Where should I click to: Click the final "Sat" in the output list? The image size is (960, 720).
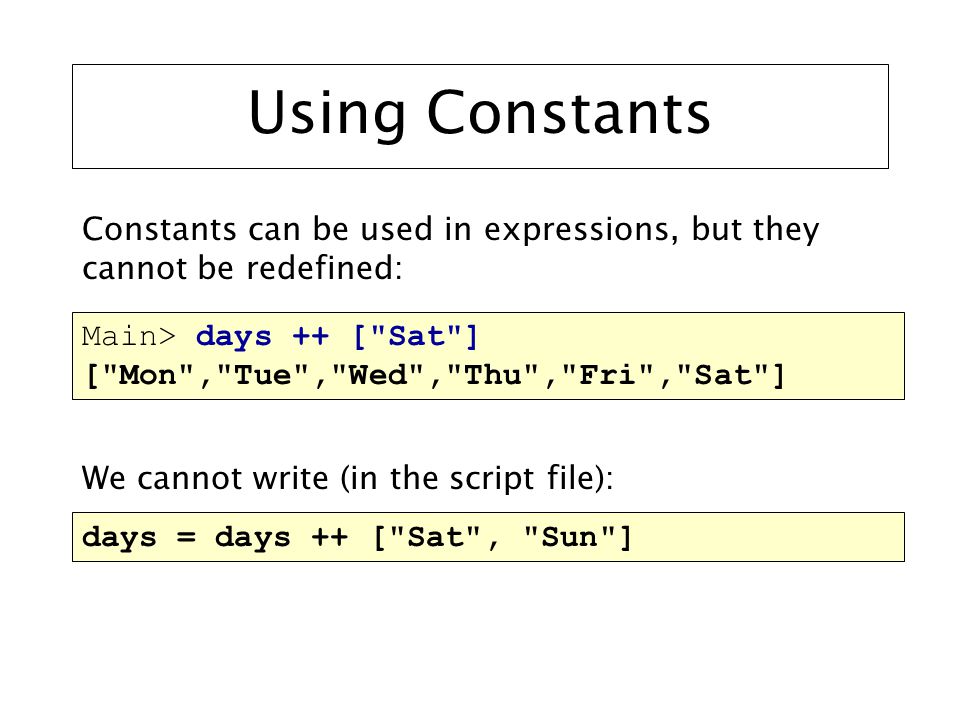click(723, 375)
